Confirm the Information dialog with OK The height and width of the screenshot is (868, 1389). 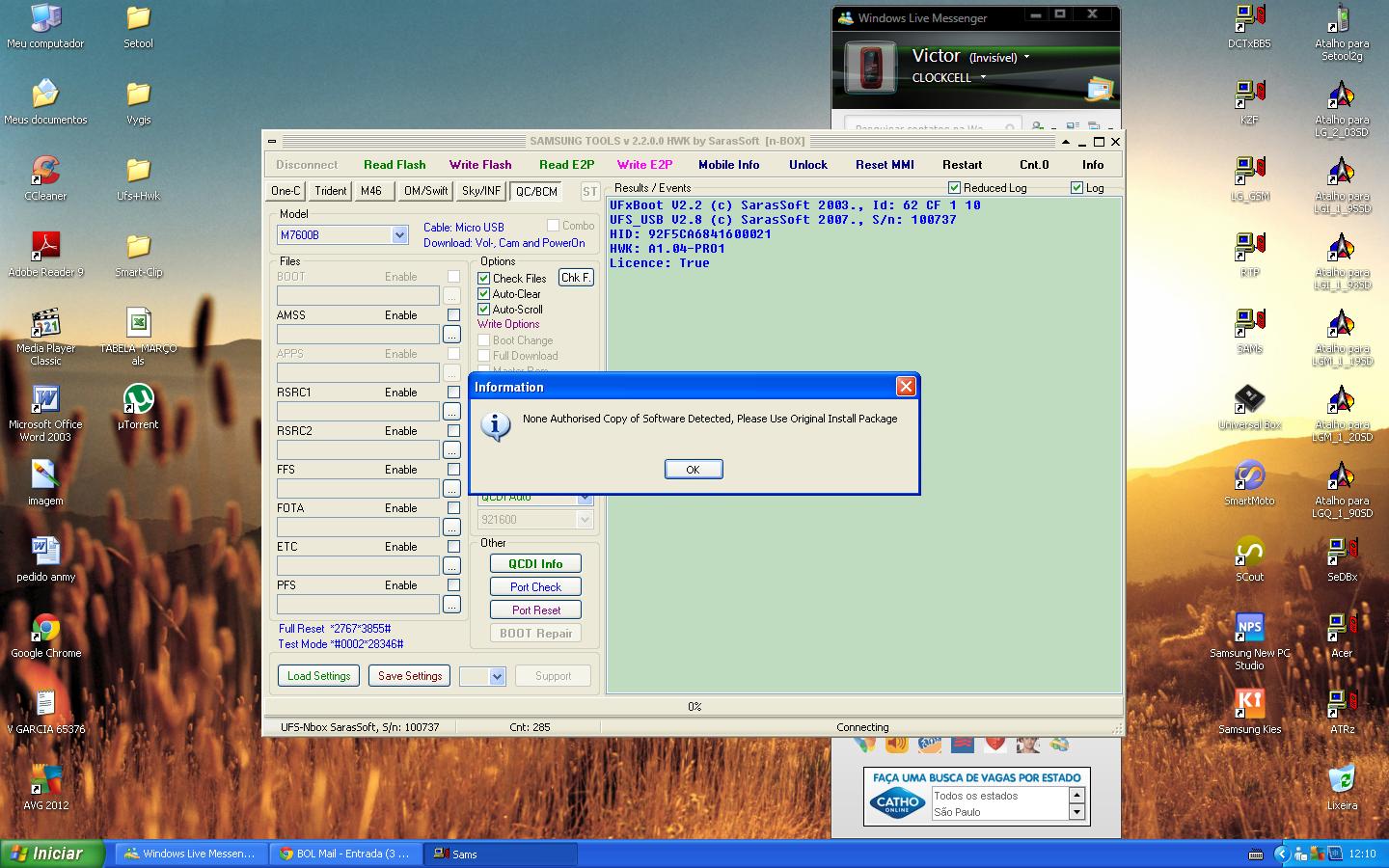(x=694, y=470)
